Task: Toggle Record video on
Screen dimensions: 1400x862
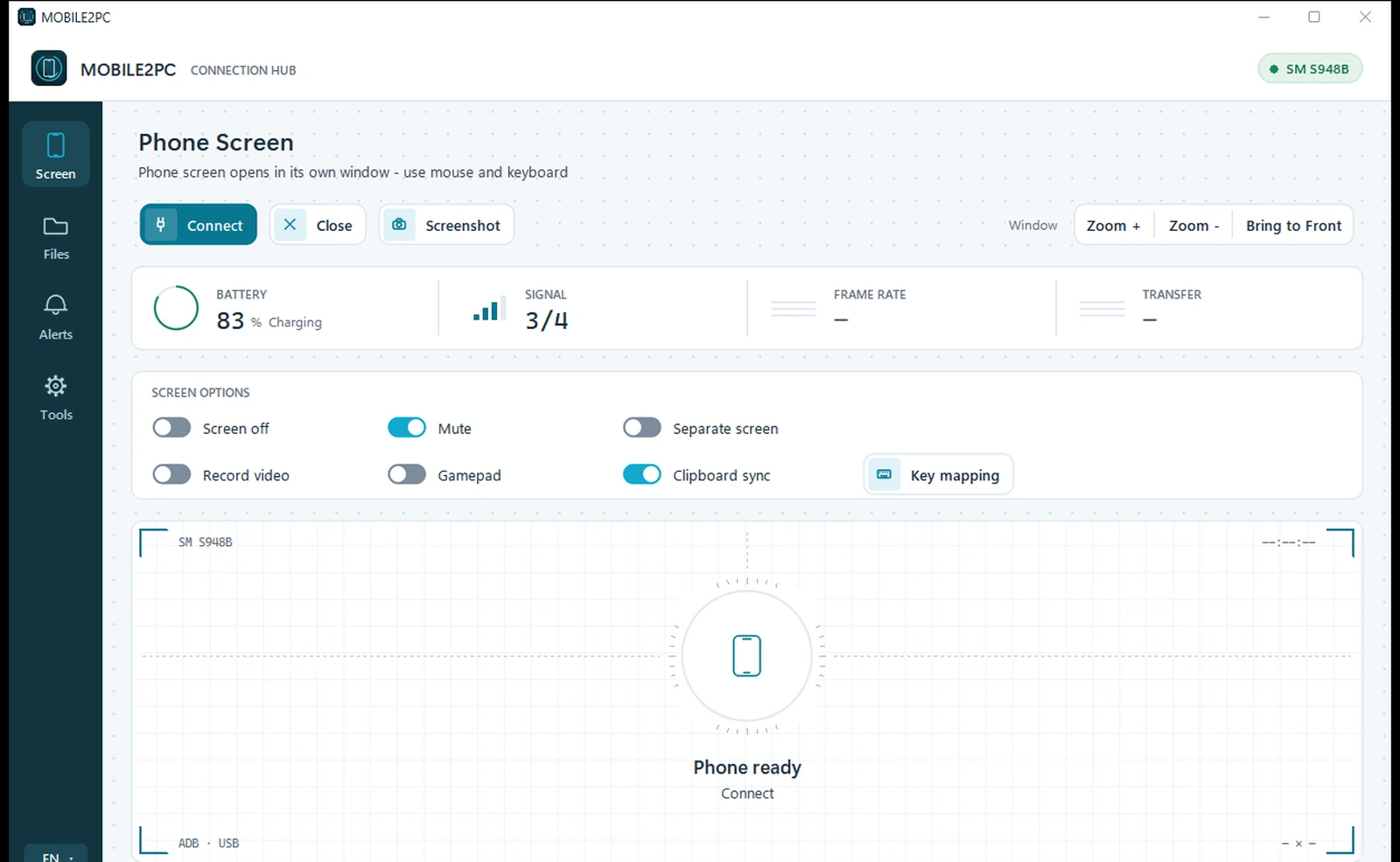Action: pos(171,474)
